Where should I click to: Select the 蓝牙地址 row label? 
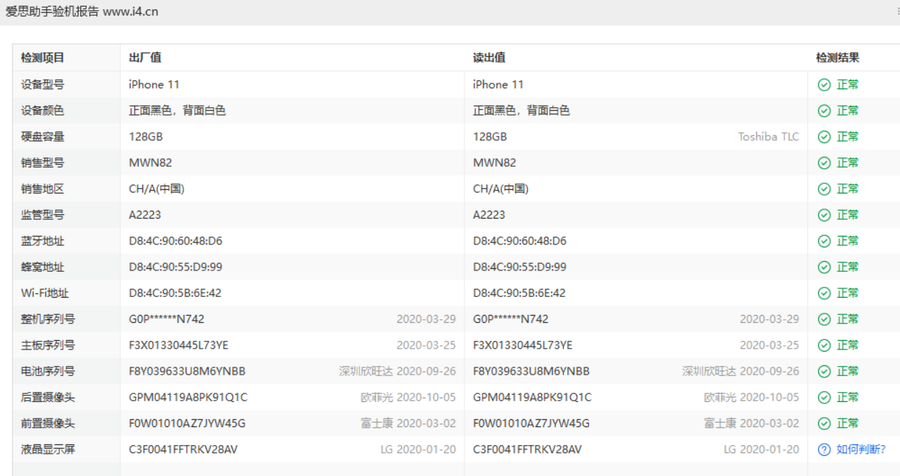click(42, 241)
